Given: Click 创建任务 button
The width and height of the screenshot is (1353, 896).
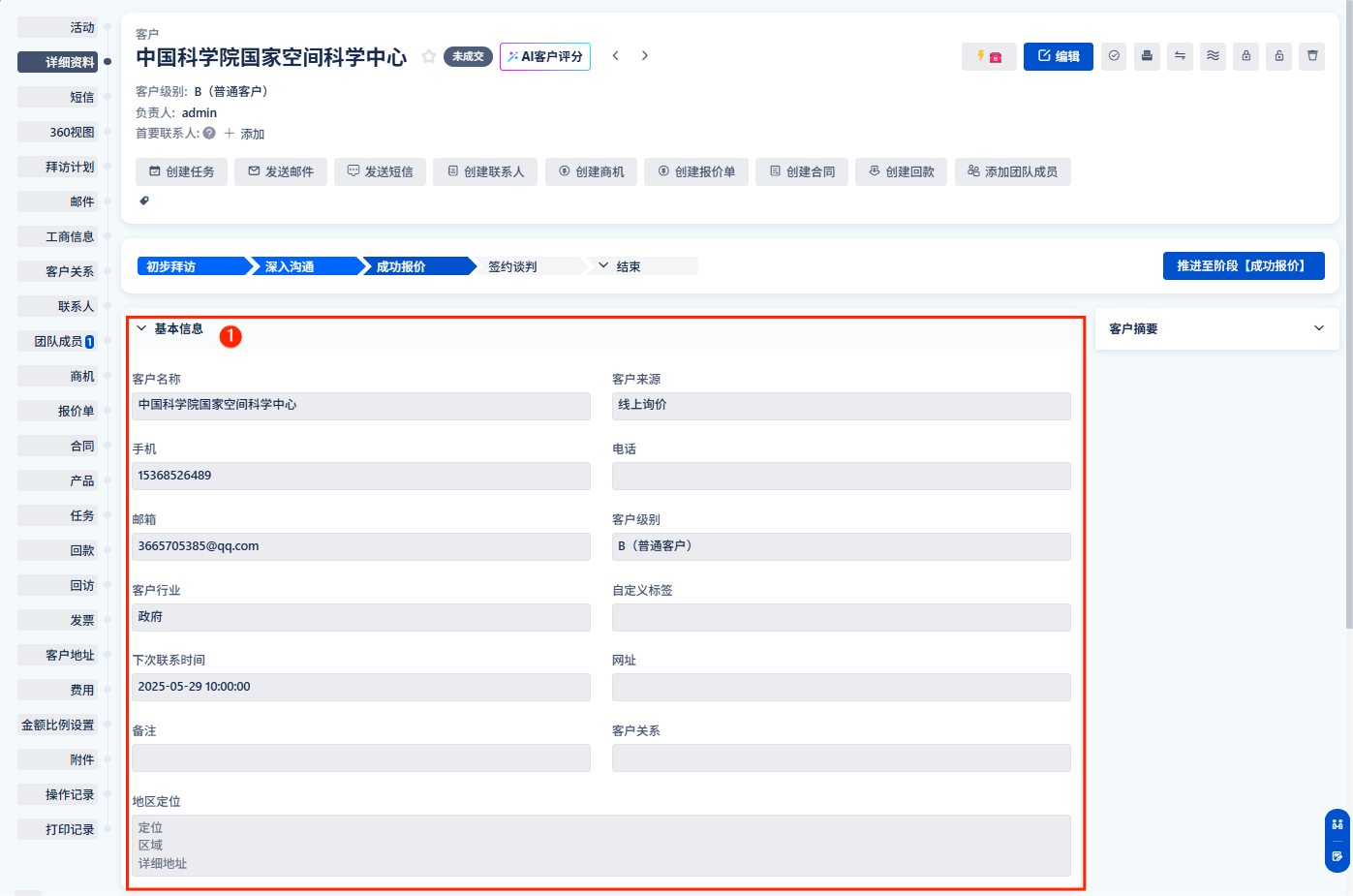Looking at the screenshot, I should (181, 171).
